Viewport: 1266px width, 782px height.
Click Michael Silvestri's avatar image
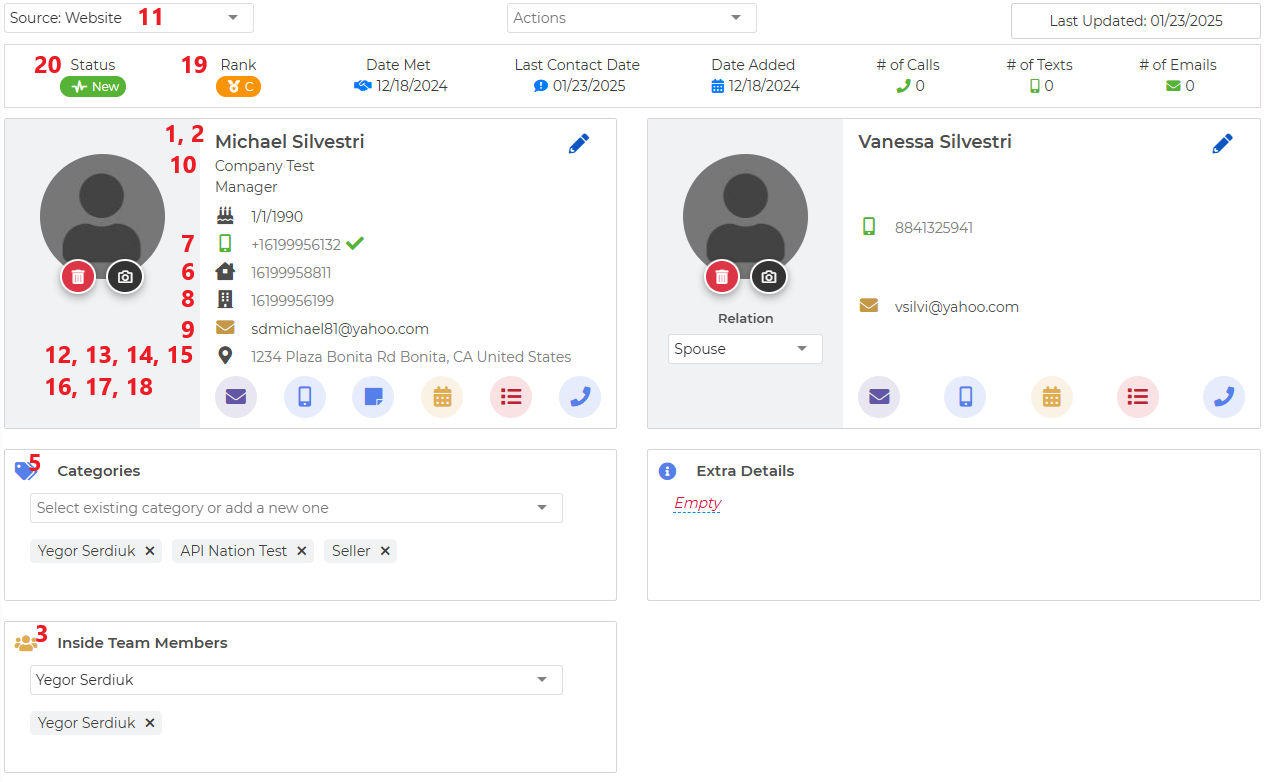tap(102, 217)
